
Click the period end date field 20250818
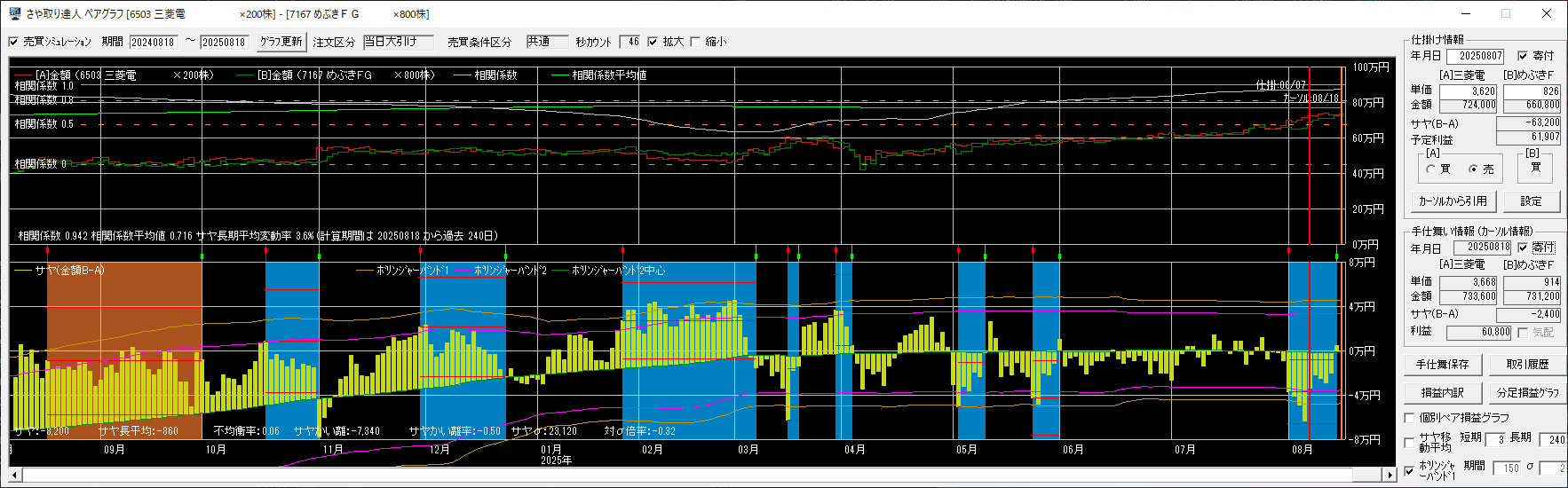coord(224,42)
